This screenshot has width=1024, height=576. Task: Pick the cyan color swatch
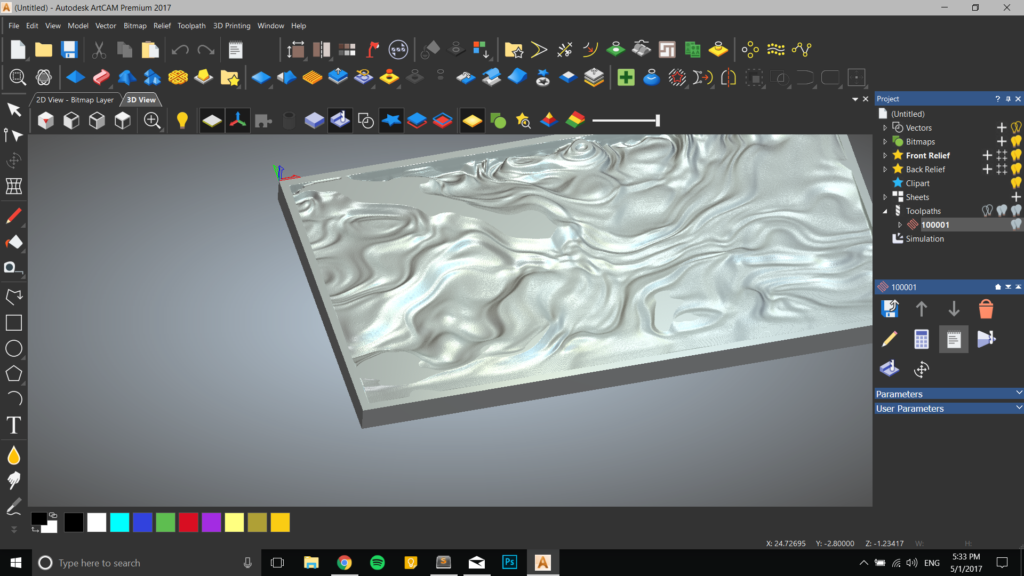point(120,522)
